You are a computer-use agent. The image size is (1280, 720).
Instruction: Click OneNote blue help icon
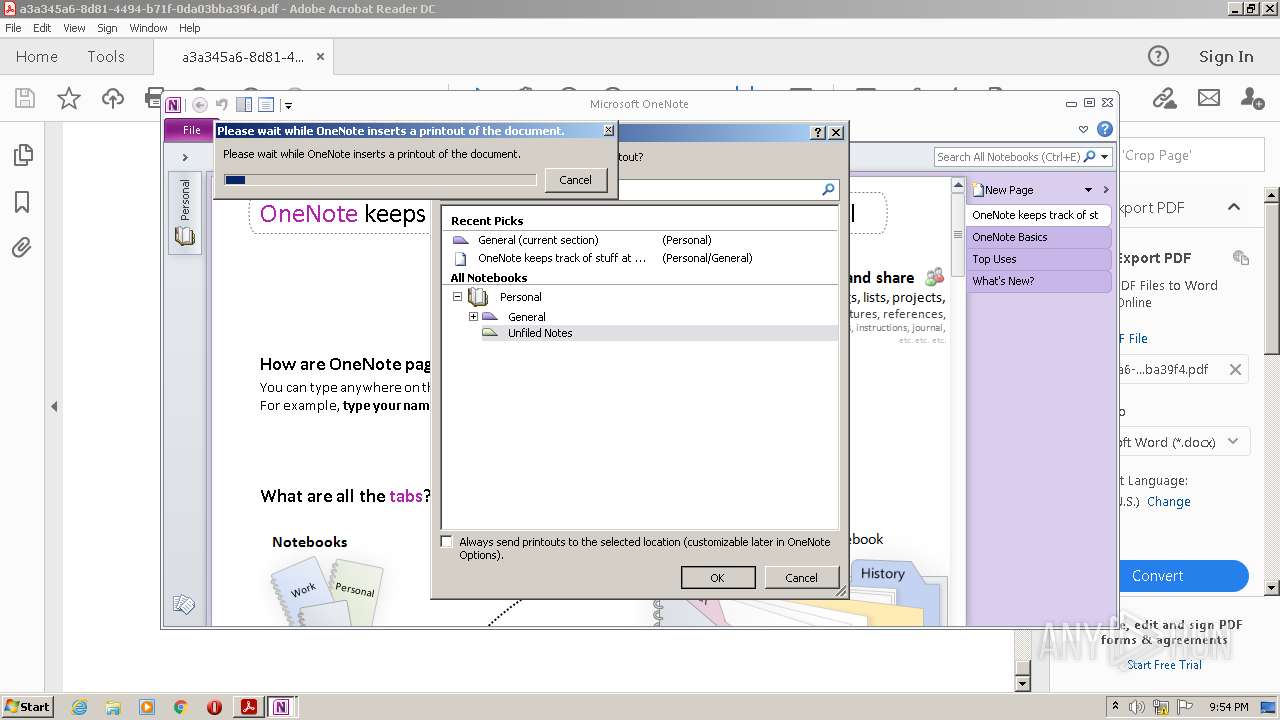point(1105,129)
